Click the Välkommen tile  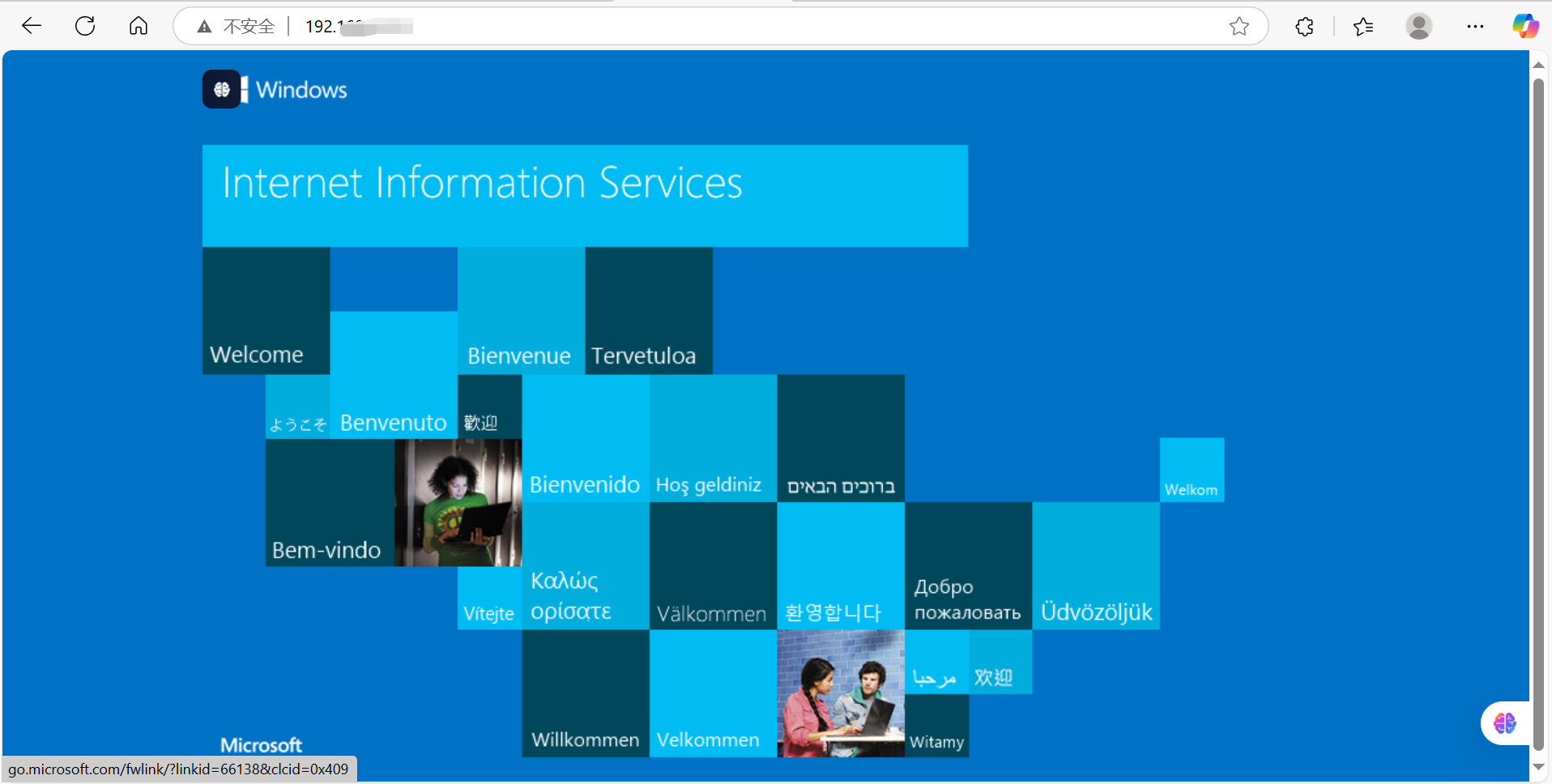click(x=713, y=566)
